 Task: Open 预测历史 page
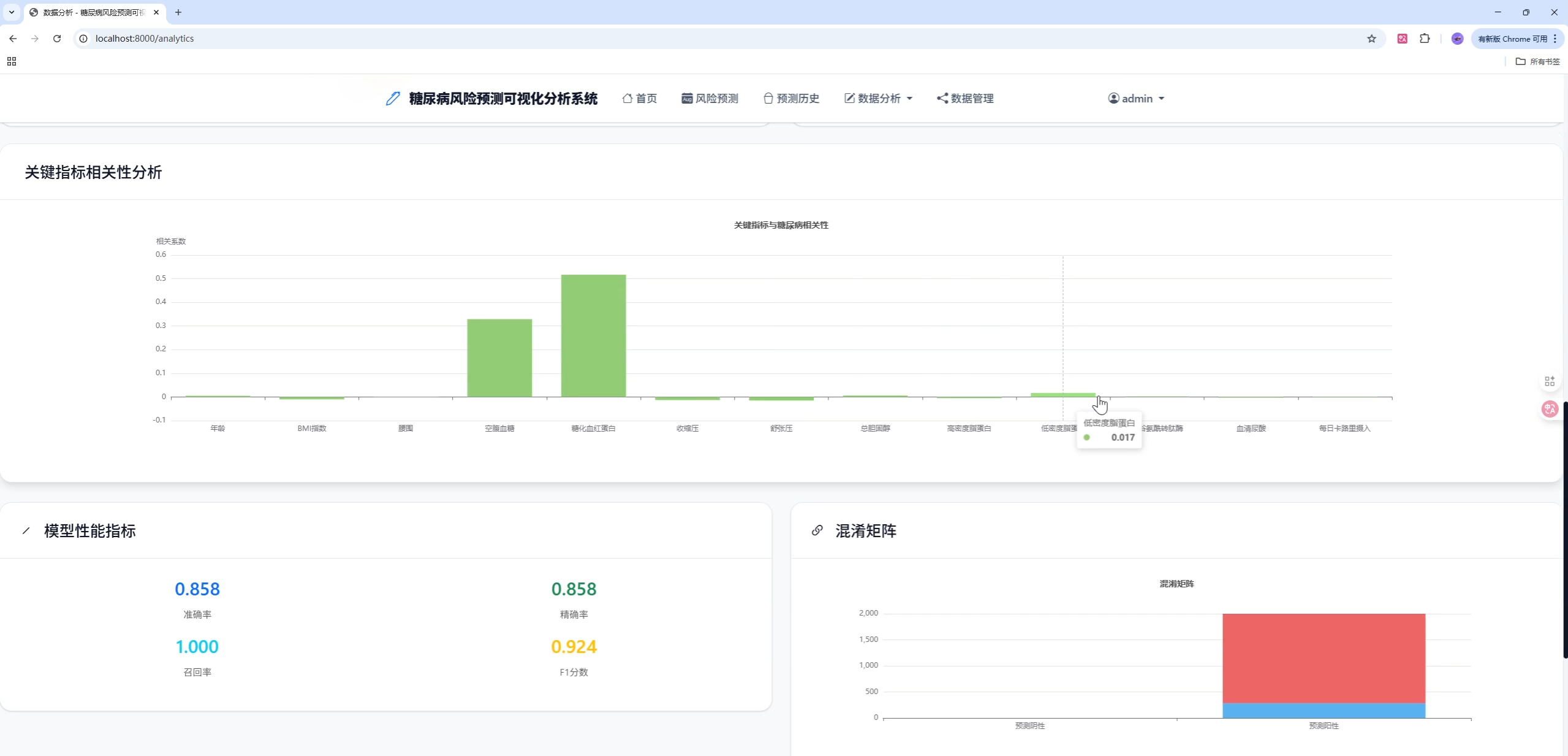(790, 98)
